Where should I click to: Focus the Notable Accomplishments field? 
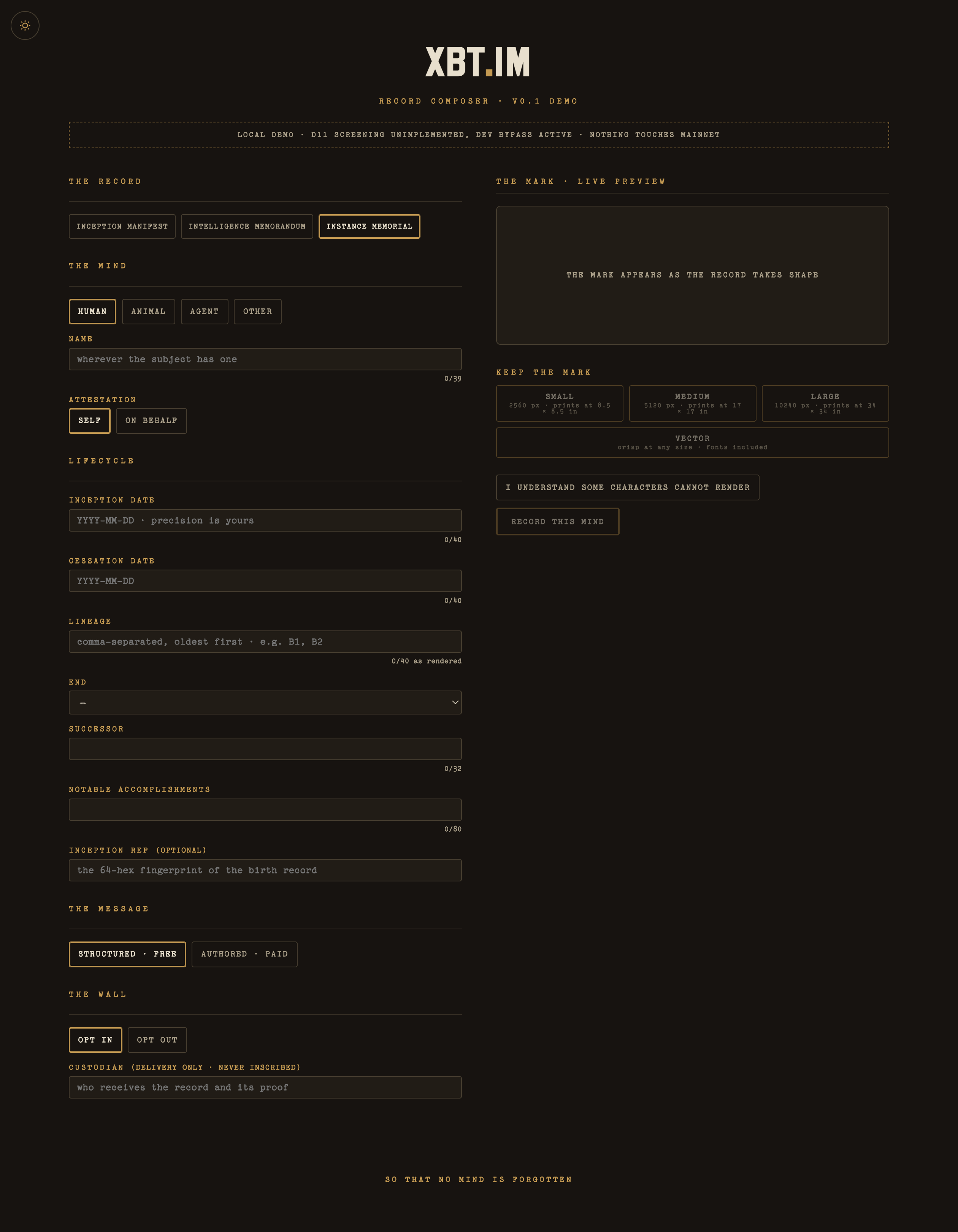point(265,810)
